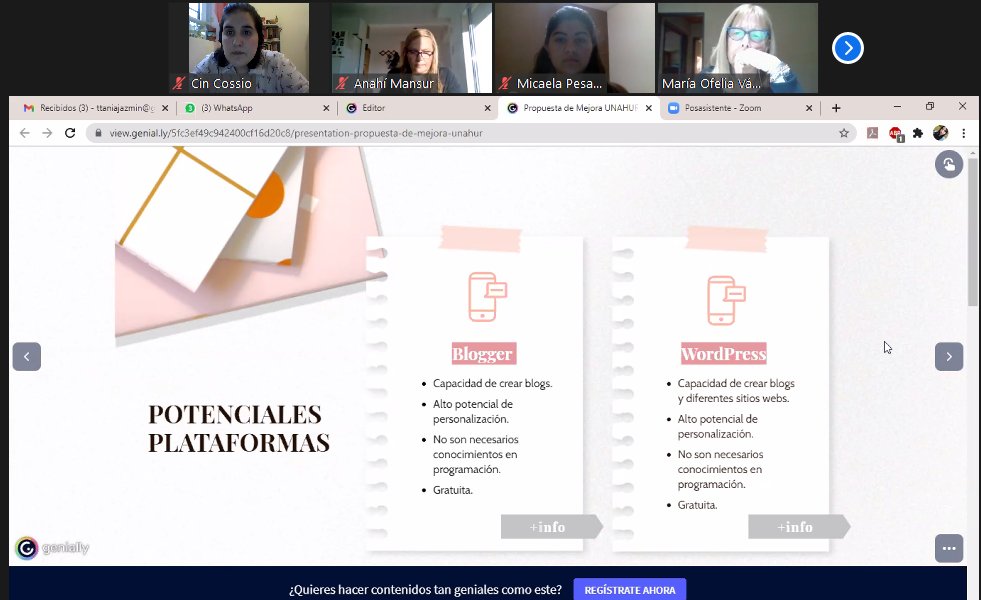The height and width of the screenshot is (600, 981).
Task: Restore down the browser window
Action: (930, 107)
